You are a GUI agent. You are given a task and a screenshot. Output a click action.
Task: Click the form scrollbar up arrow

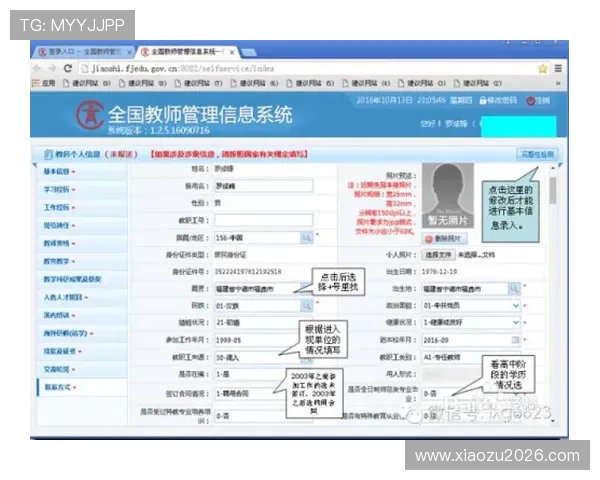553,168
